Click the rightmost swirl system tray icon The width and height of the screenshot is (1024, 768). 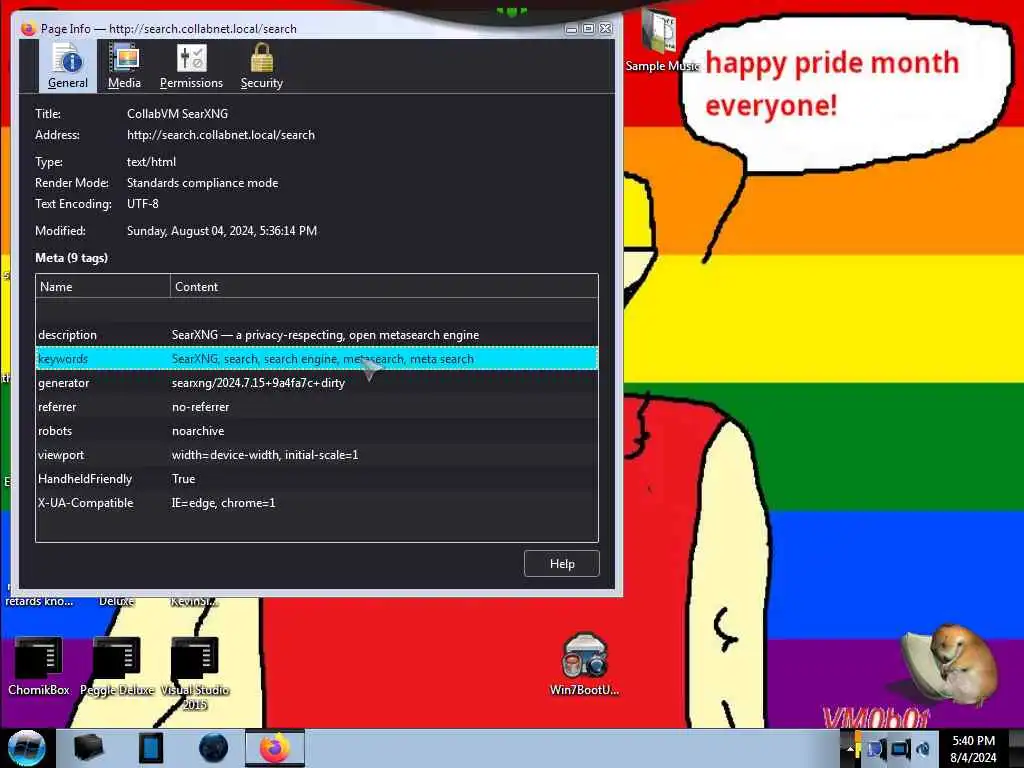[x=923, y=749]
